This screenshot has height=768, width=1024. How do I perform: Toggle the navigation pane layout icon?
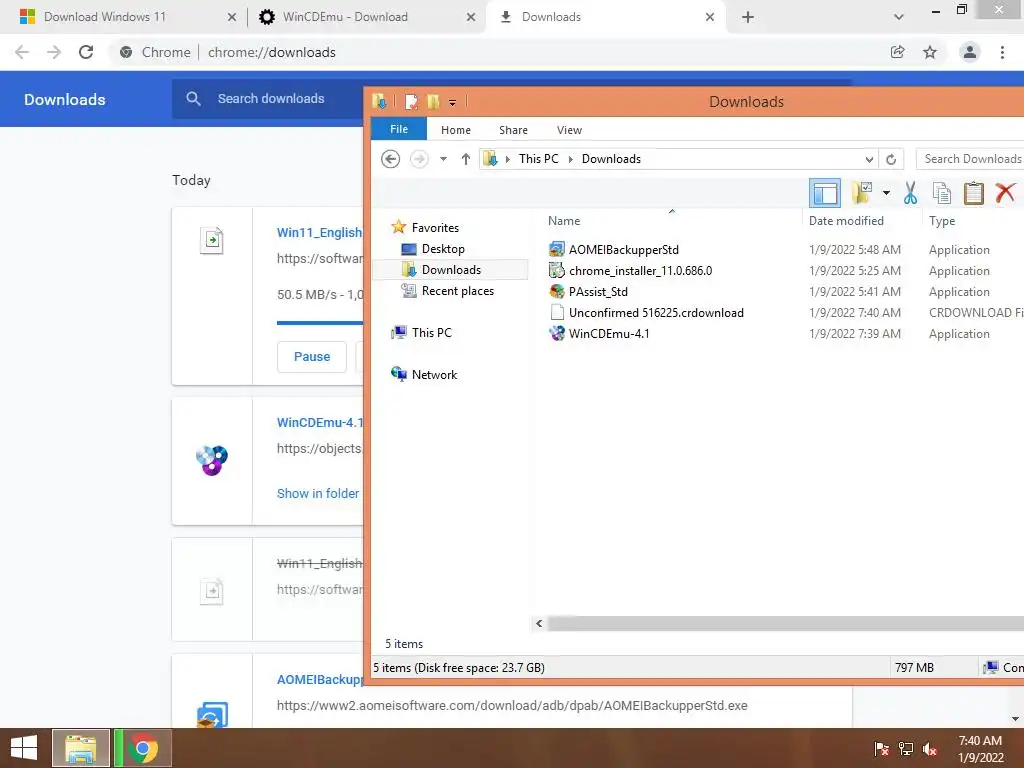click(825, 193)
